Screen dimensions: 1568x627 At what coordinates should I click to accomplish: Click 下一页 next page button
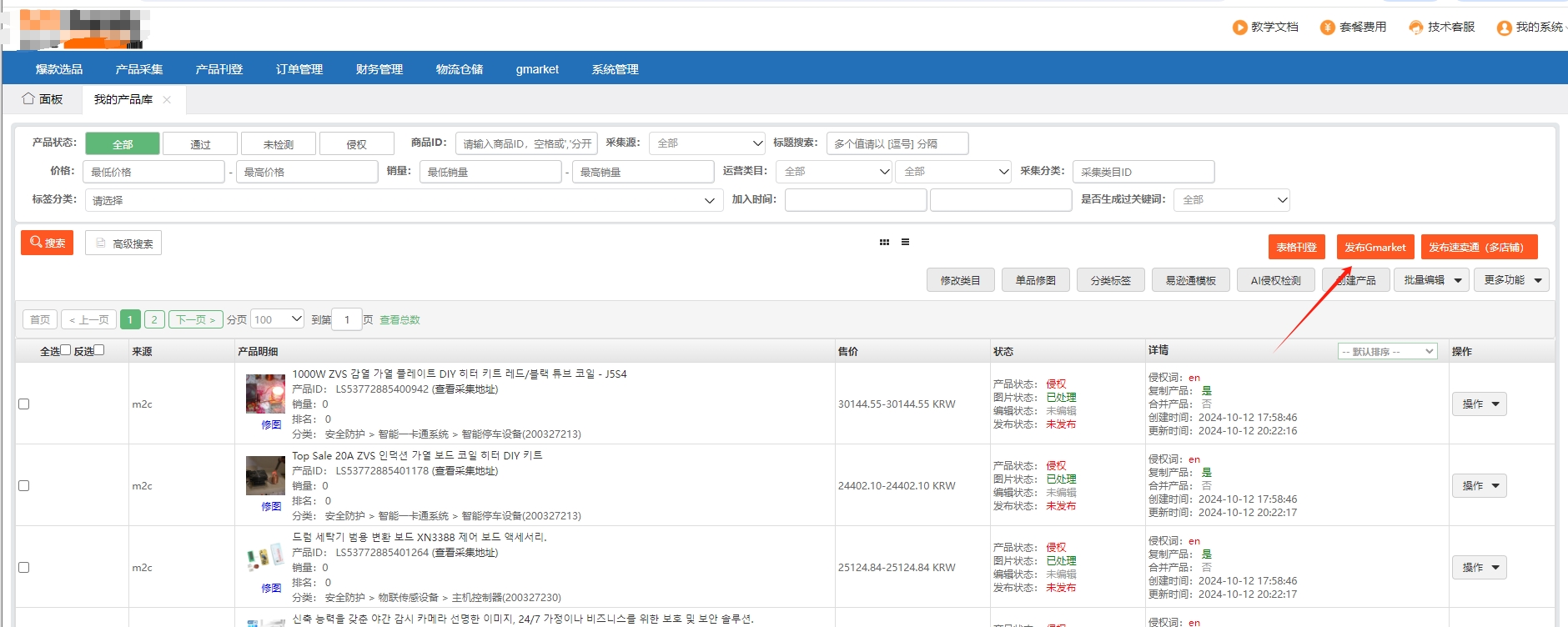pyautogui.click(x=196, y=319)
